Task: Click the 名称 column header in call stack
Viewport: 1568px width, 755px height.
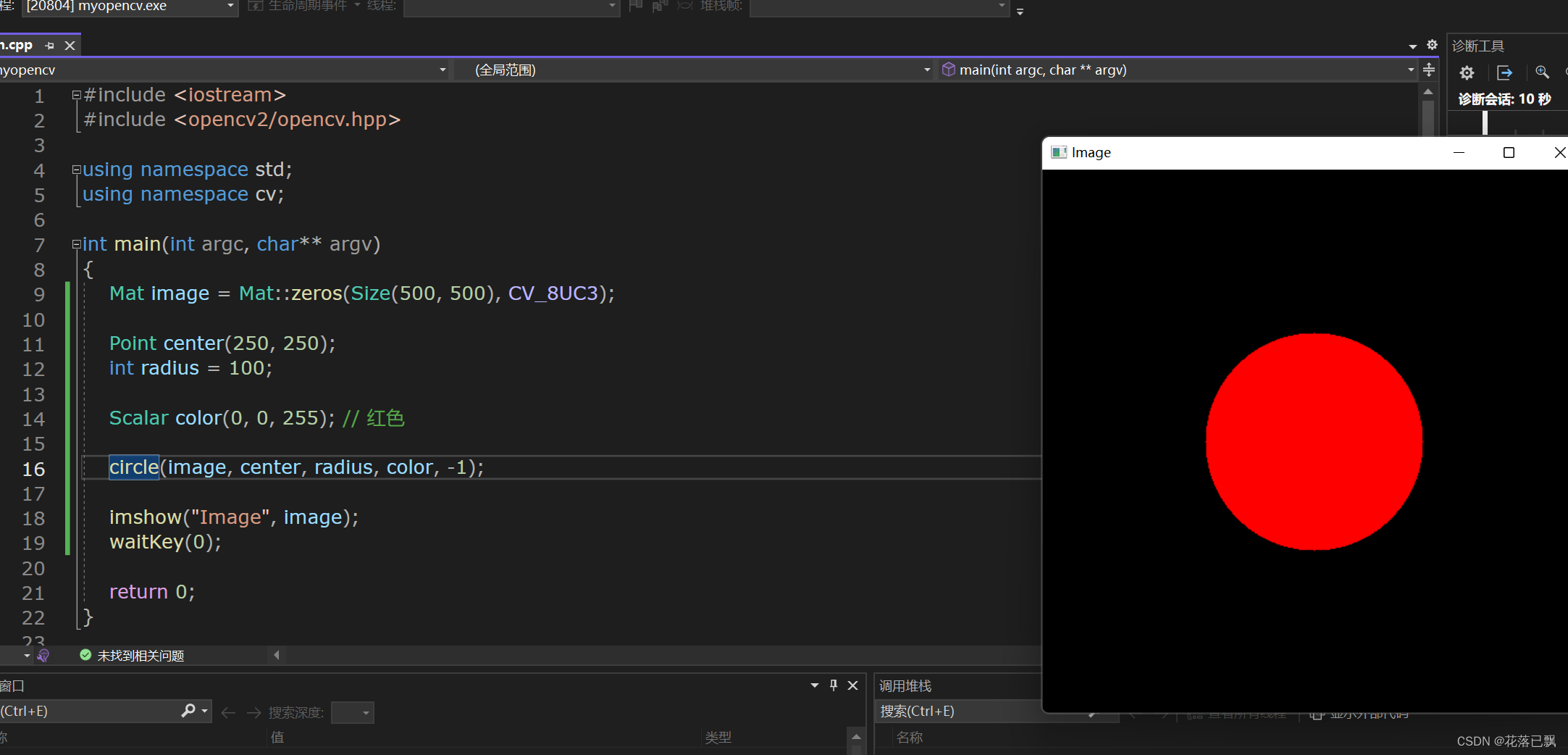Action: 910,737
